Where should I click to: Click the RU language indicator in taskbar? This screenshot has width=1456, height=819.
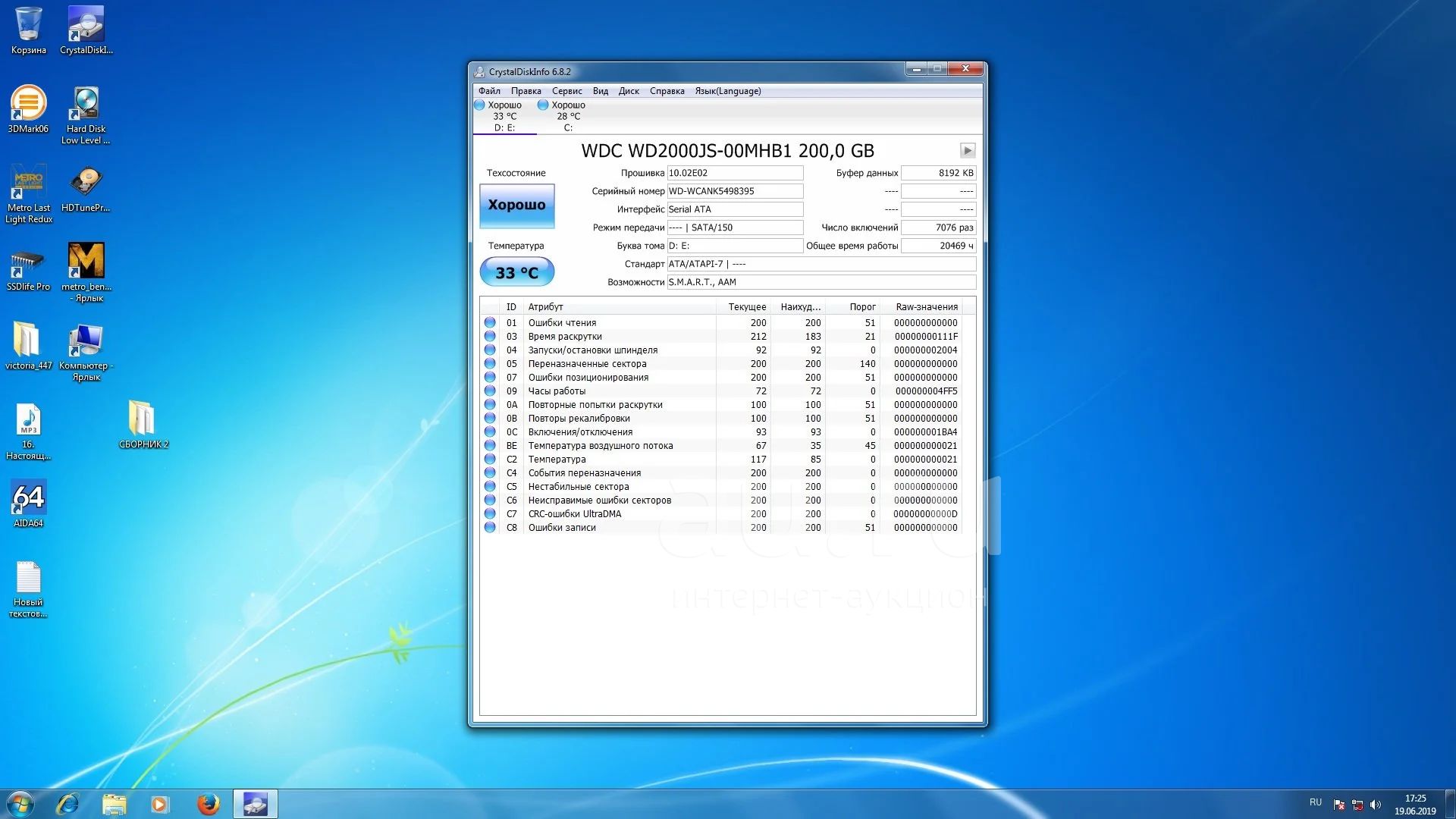click(1315, 802)
